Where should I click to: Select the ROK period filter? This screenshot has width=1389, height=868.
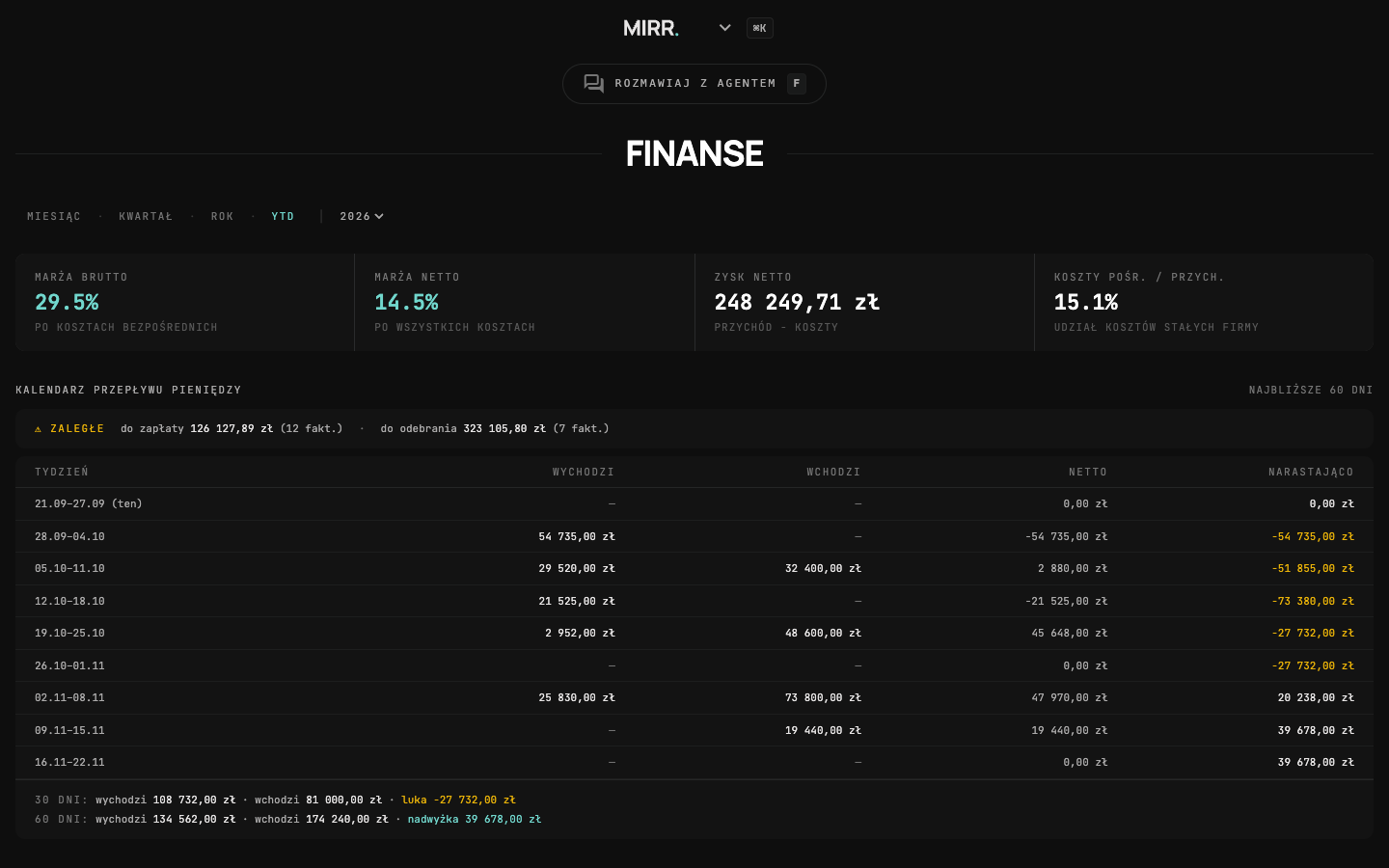point(223,216)
